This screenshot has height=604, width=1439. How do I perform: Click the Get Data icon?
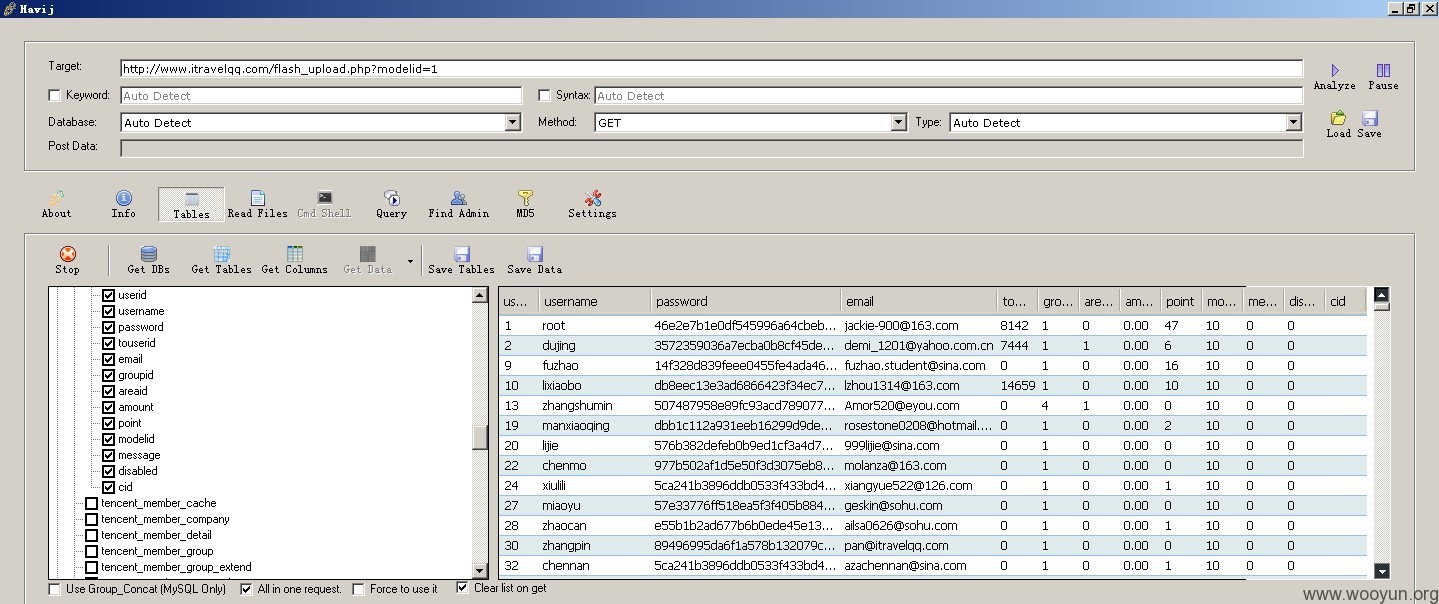368,254
